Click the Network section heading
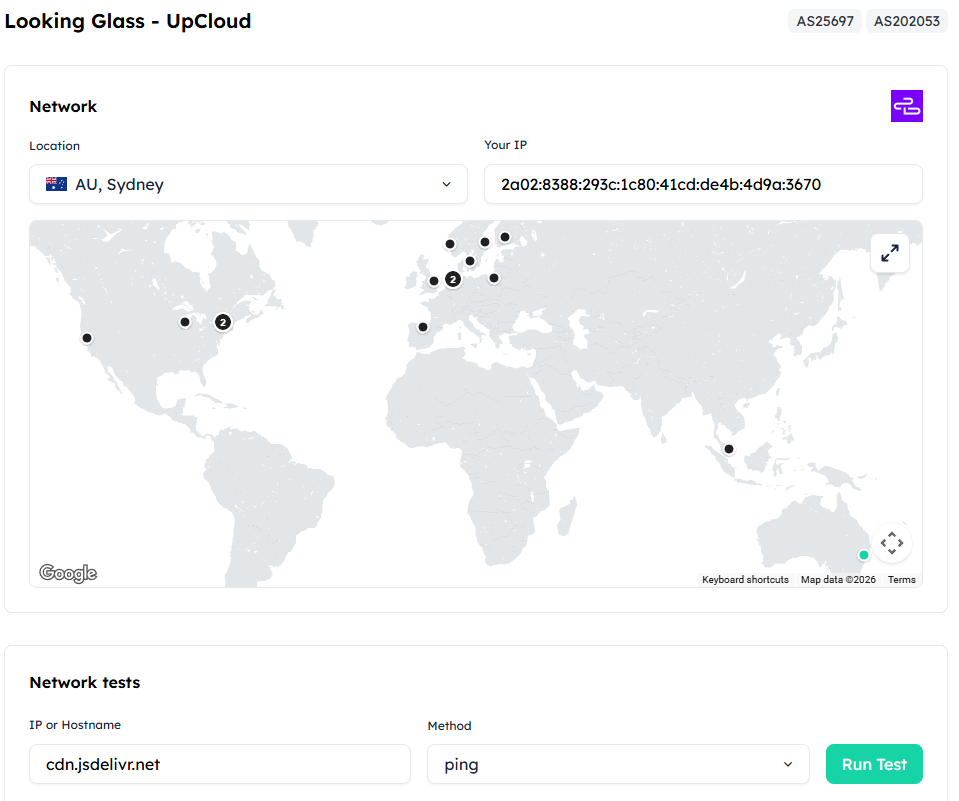The width and height of the screenshot is (959, 801). (x=63, y=106)
